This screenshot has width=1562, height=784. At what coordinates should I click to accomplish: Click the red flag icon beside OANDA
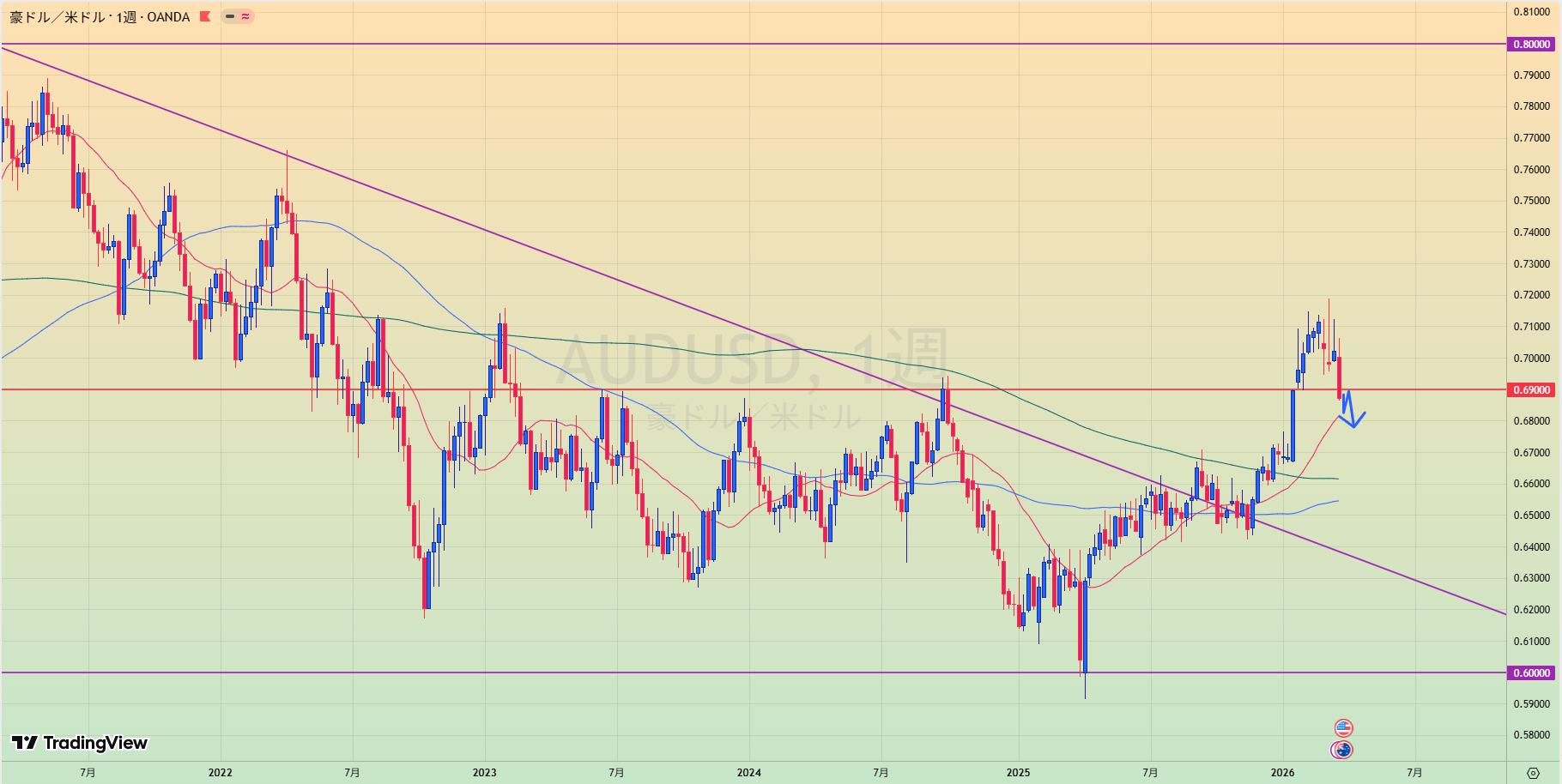(x=204, y=16)
